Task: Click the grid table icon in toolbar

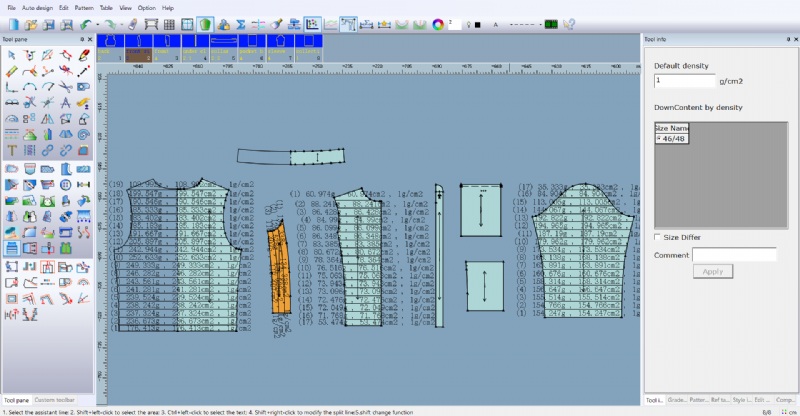Action: click(169, 23)
